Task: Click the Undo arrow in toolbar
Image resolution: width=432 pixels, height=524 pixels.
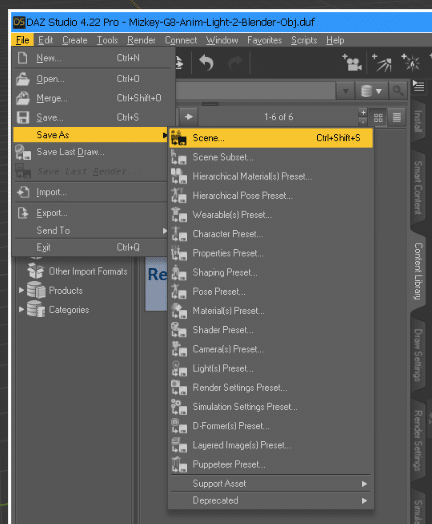Action: pos(207,63)
